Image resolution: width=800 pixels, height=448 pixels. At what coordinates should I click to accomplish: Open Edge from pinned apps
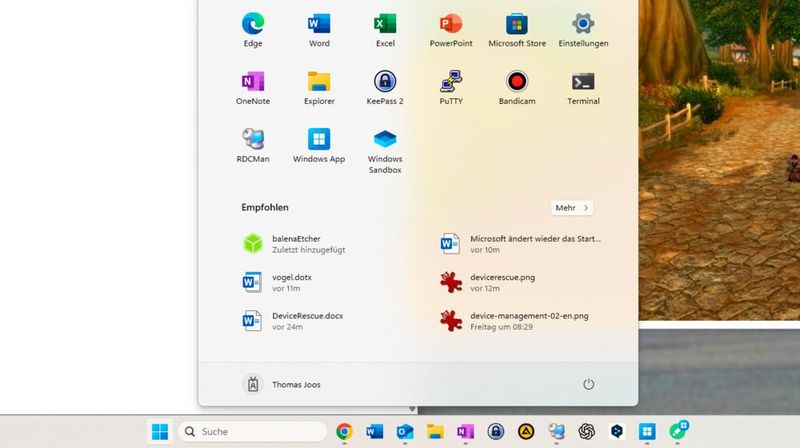[253, 30]
